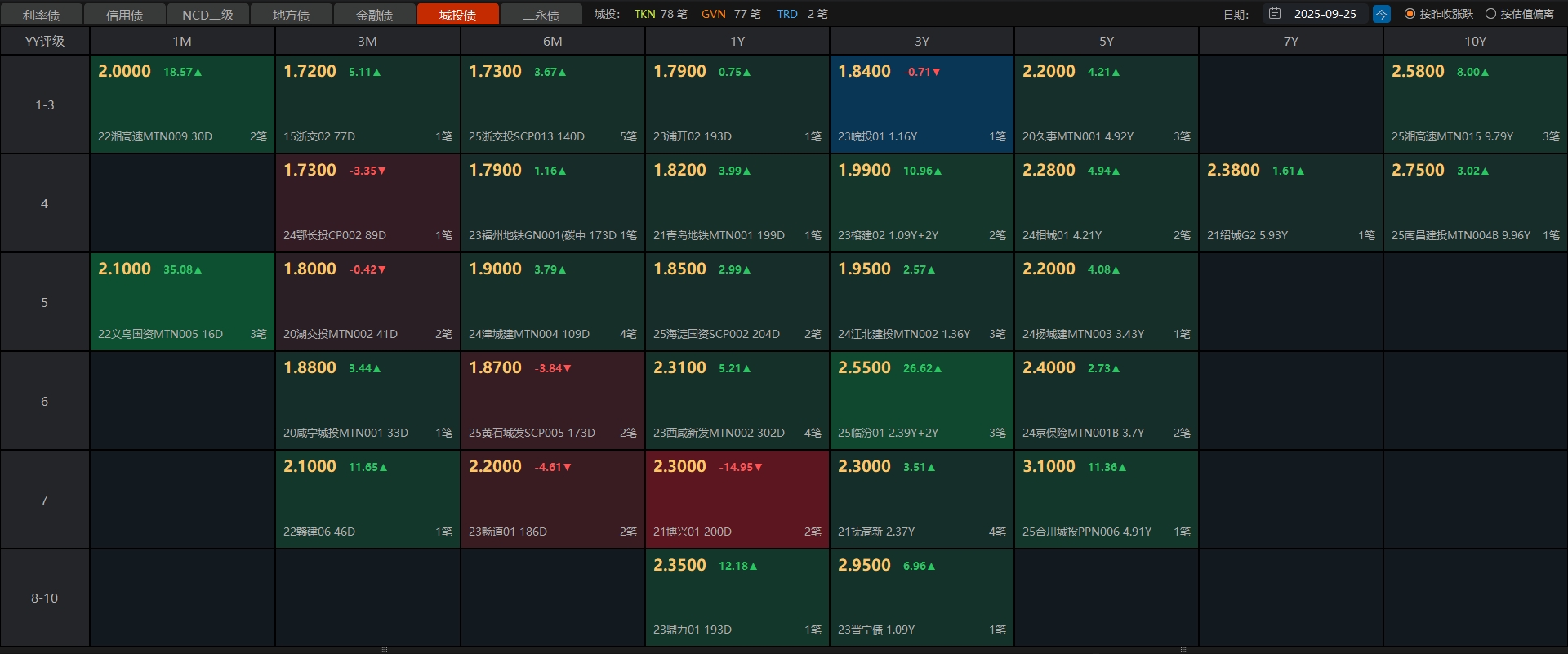Open the 25黄石城发SCP005 173D cell

click(x=553, y=401)
